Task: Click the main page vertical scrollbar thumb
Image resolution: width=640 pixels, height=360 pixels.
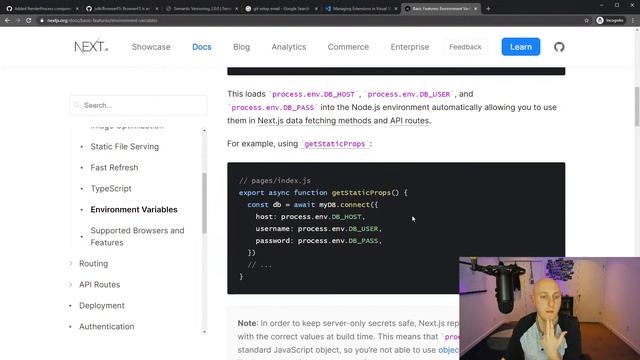Action: (637, 107)
